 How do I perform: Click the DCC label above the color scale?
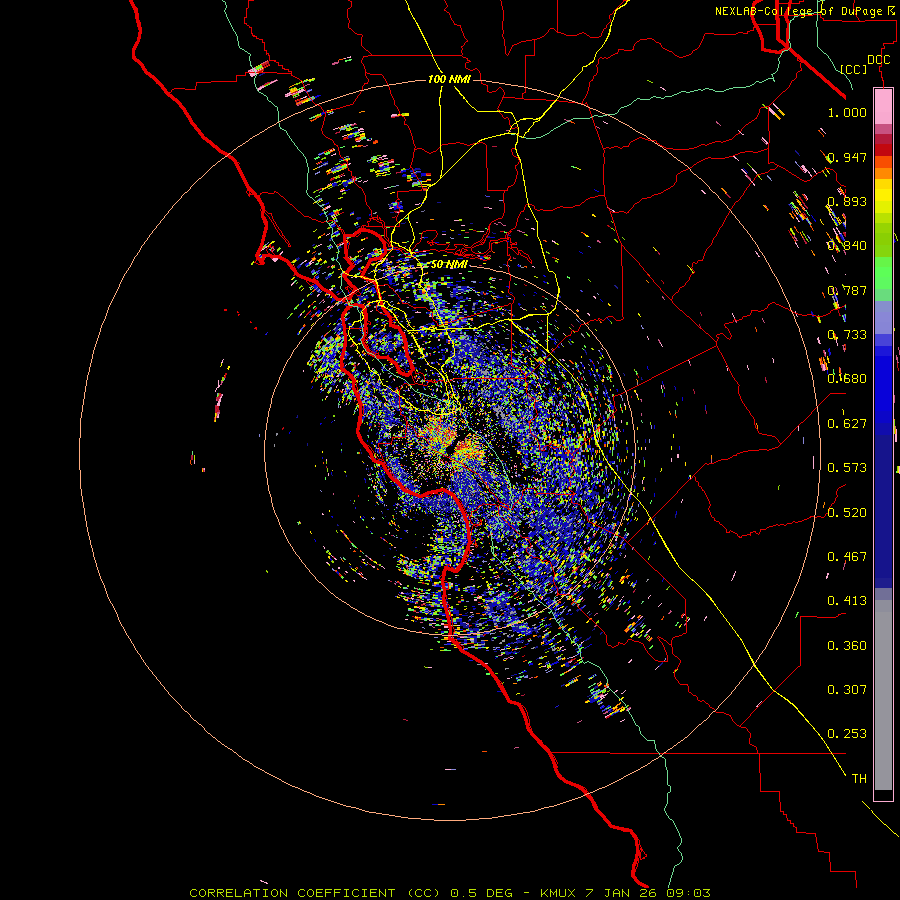[x=878, y=60]
